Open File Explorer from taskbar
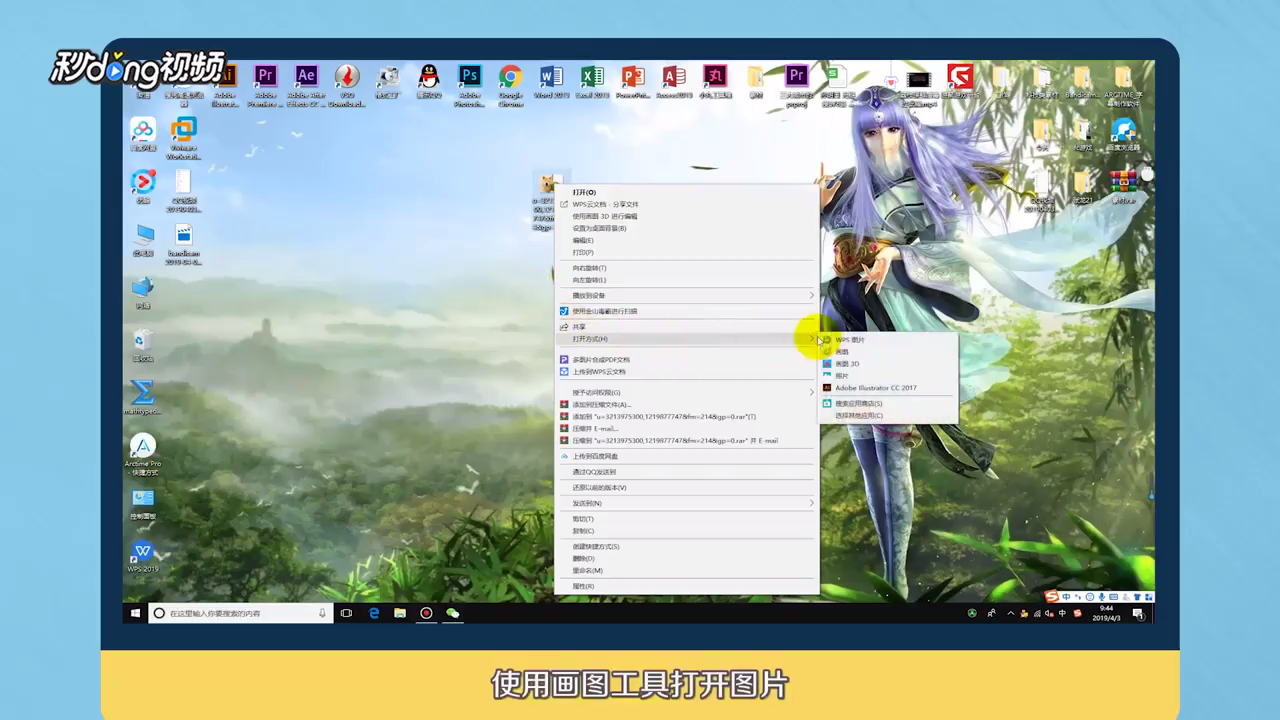This screenshot has width=1280, height=720. coord(400,613)
